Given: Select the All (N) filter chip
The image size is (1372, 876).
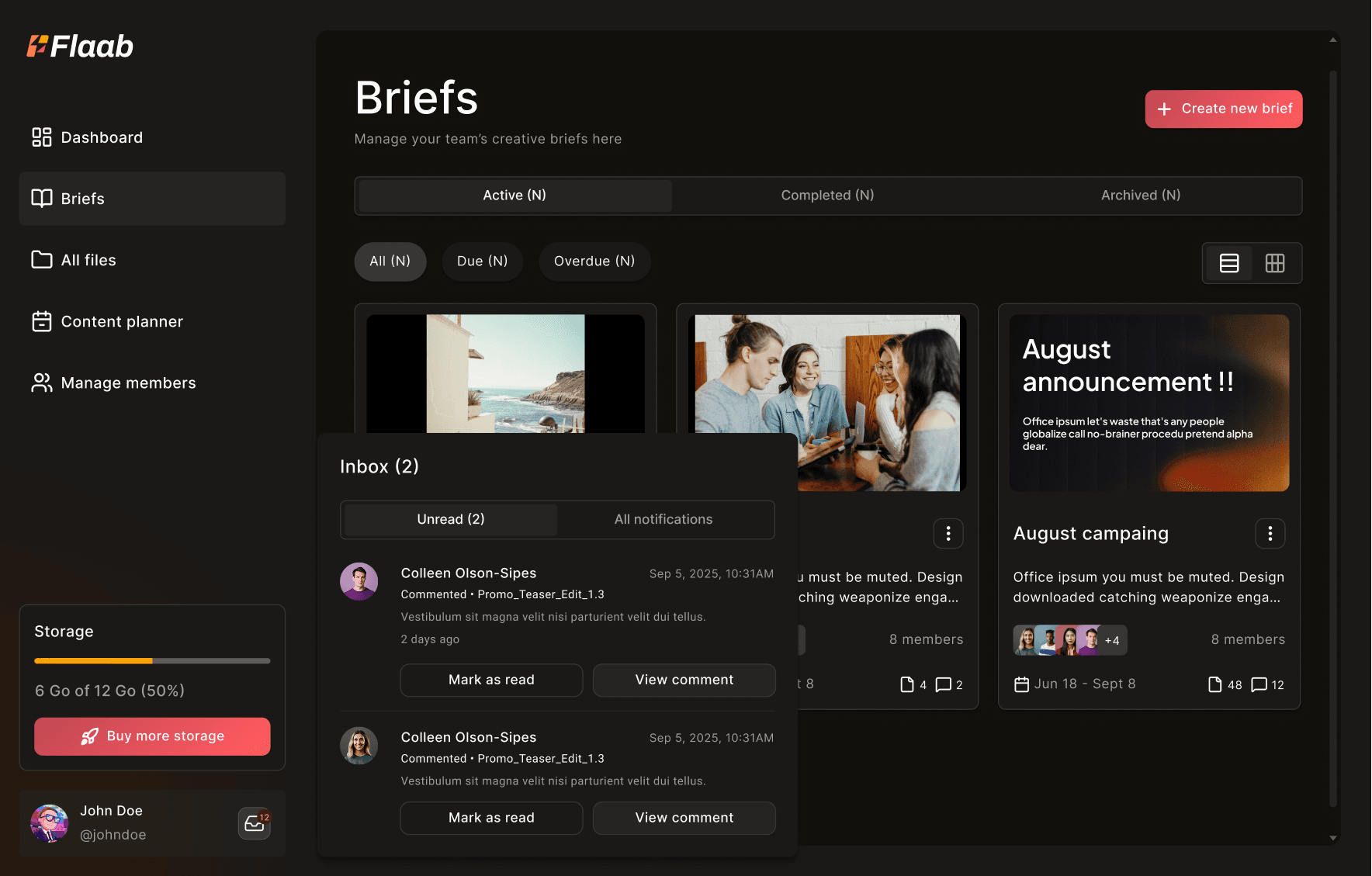Looking at the screenshot, I should coord(390,261).
